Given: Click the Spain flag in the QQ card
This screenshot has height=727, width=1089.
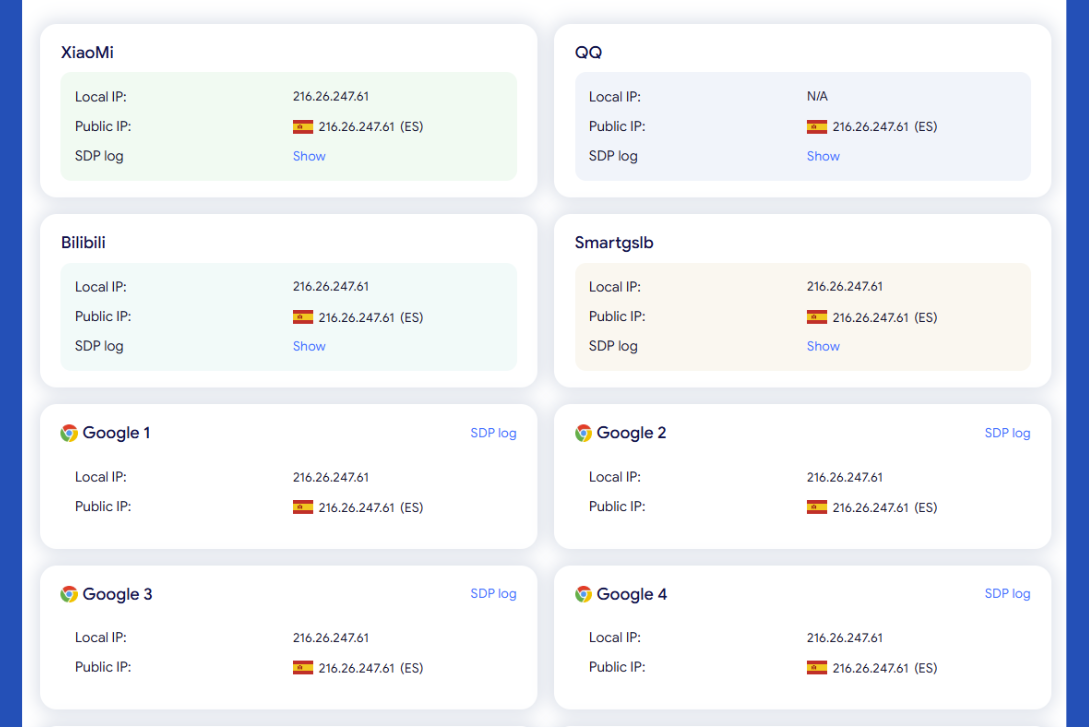Looking at the screenshot, I should pyautogui.click(x=817, y=127).
